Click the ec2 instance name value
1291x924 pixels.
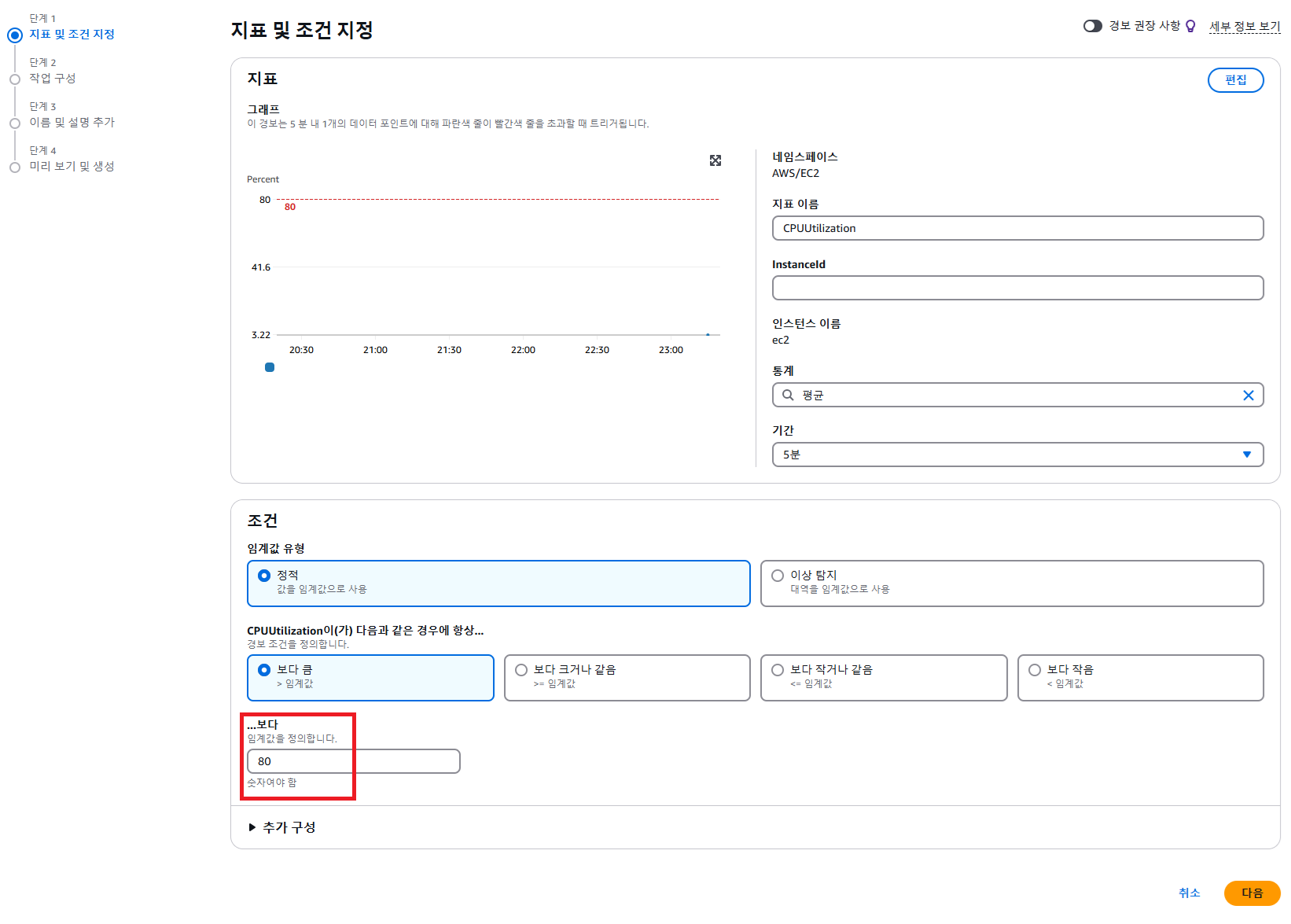pos(781,341)
